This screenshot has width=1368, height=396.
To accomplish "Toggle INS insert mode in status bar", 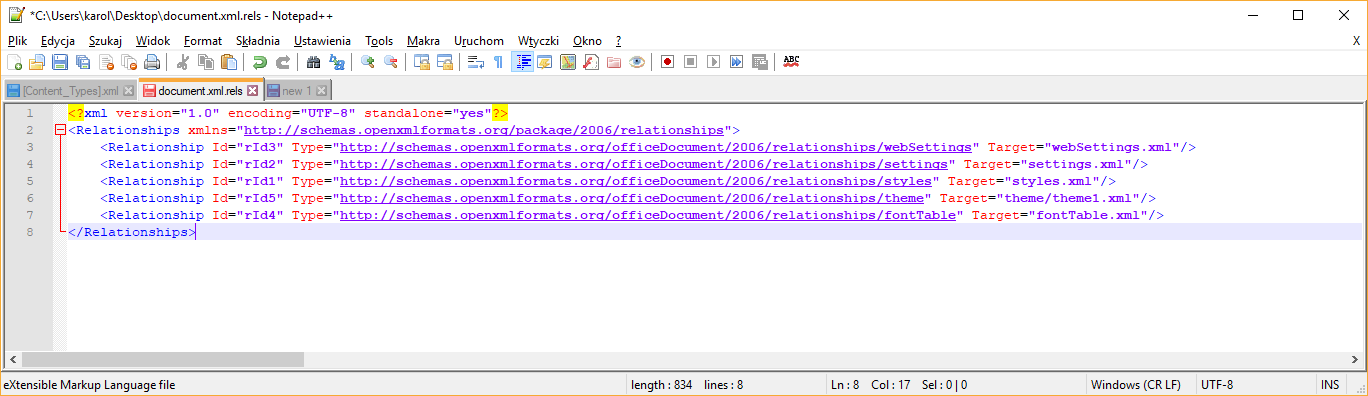I will coord(1330,384).
